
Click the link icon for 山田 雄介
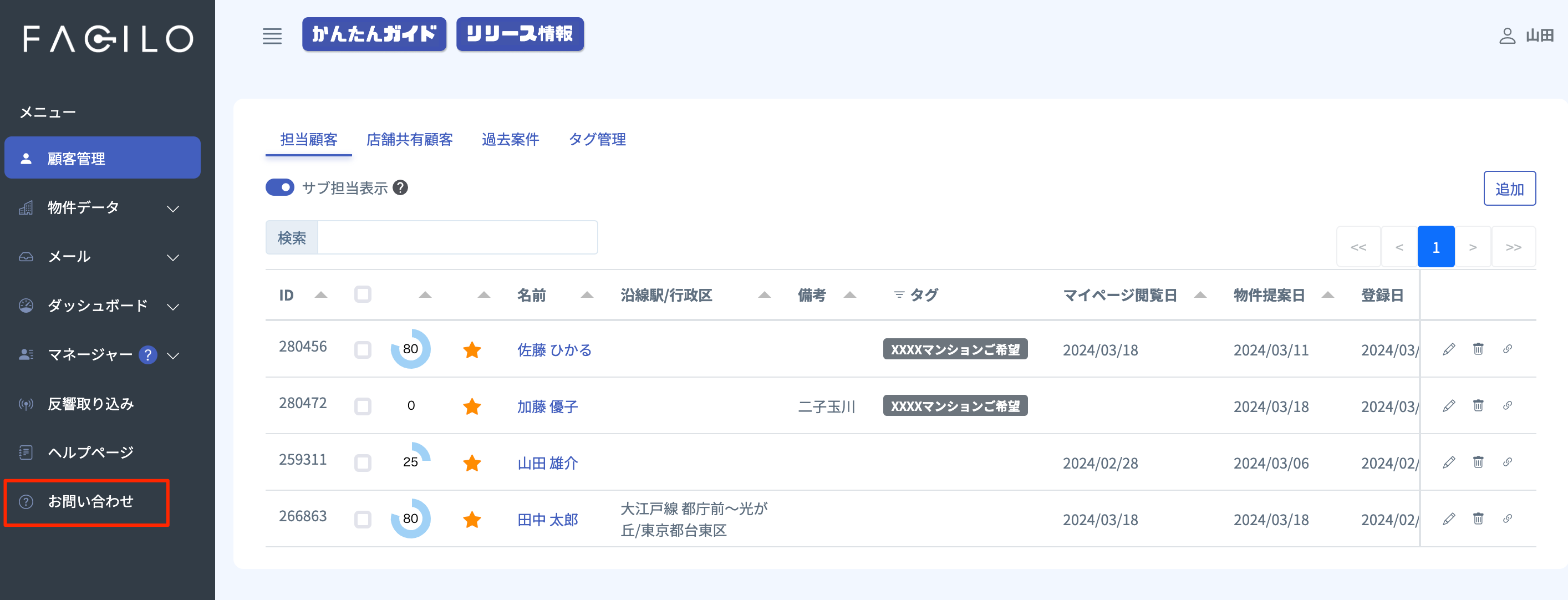[x=1507, y=462]
